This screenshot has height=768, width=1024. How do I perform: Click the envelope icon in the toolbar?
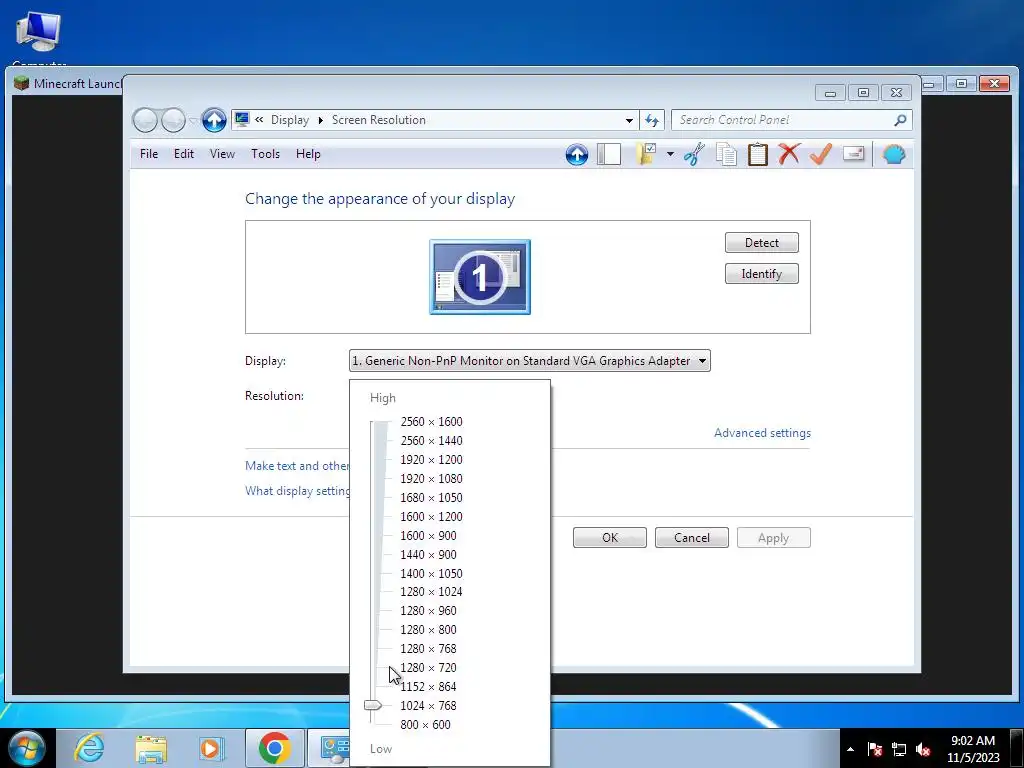854,153
